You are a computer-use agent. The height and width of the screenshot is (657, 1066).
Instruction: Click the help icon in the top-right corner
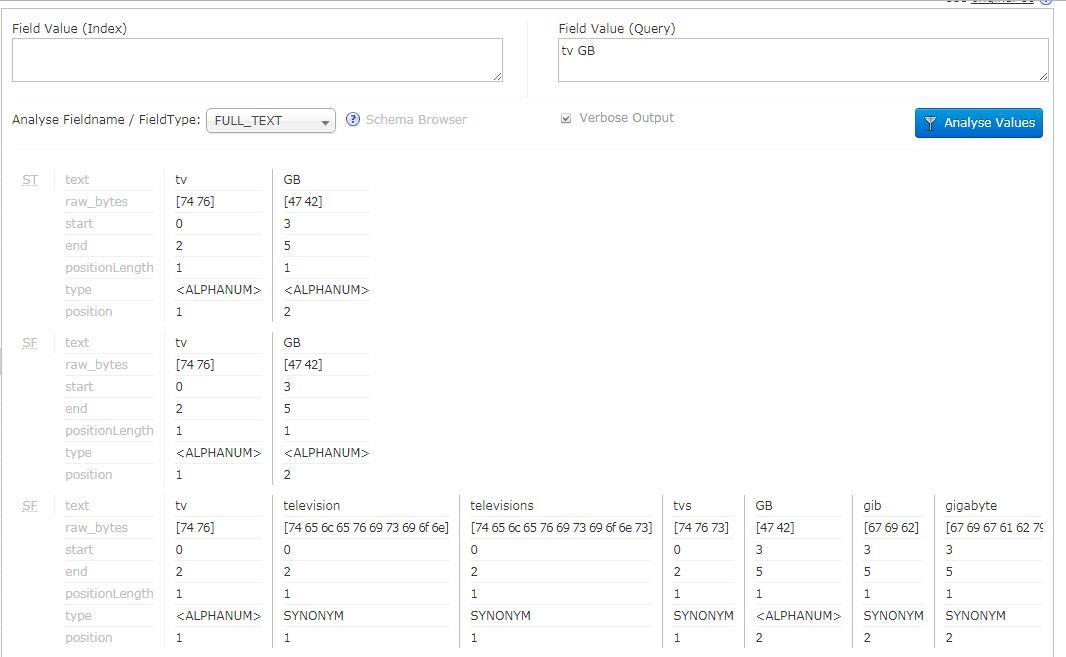[1048, 3]
